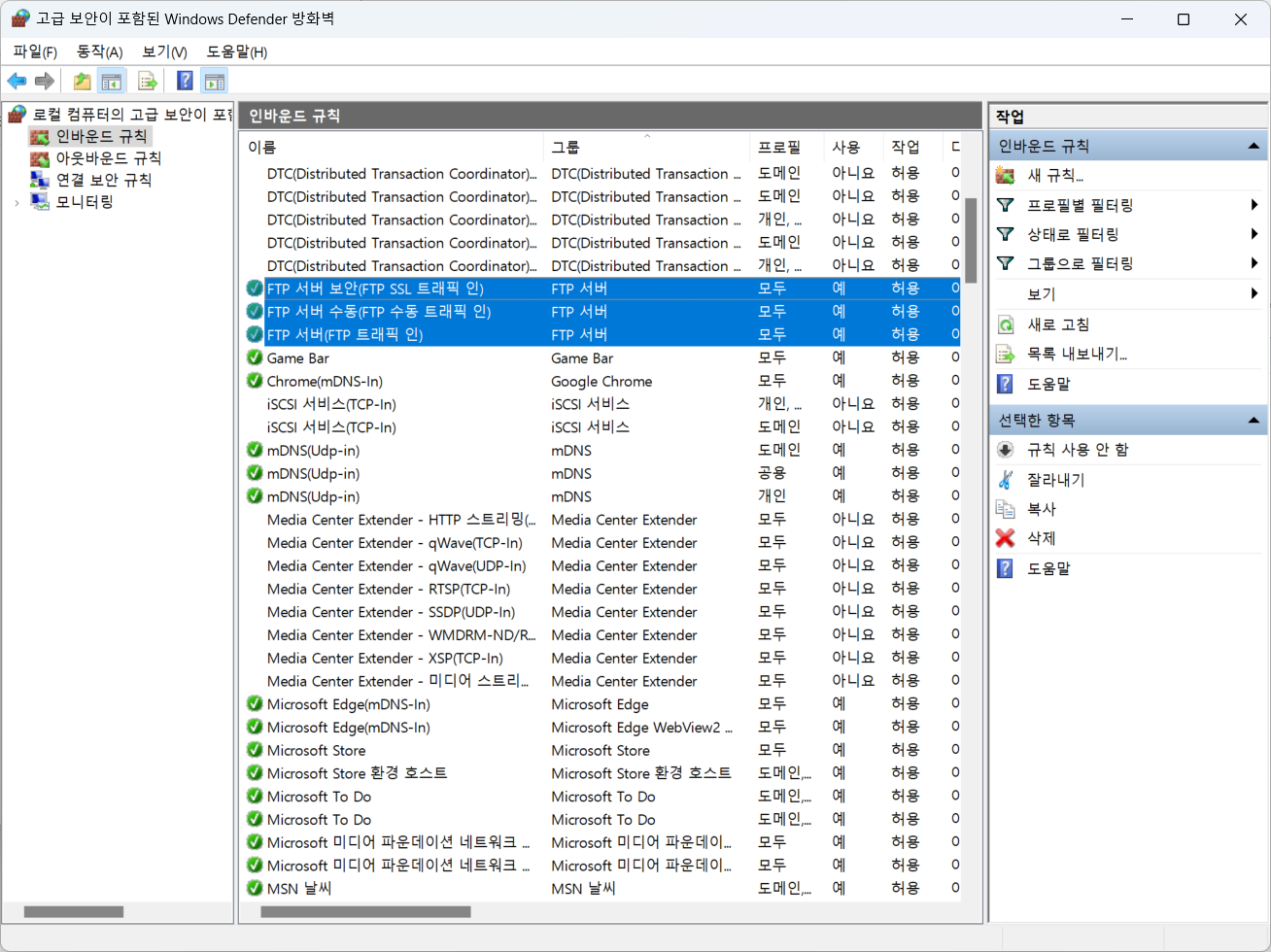This screenshot has width=1271, height=952.
Task: Sort by the 사용 column header
Action: pos(854,147)
